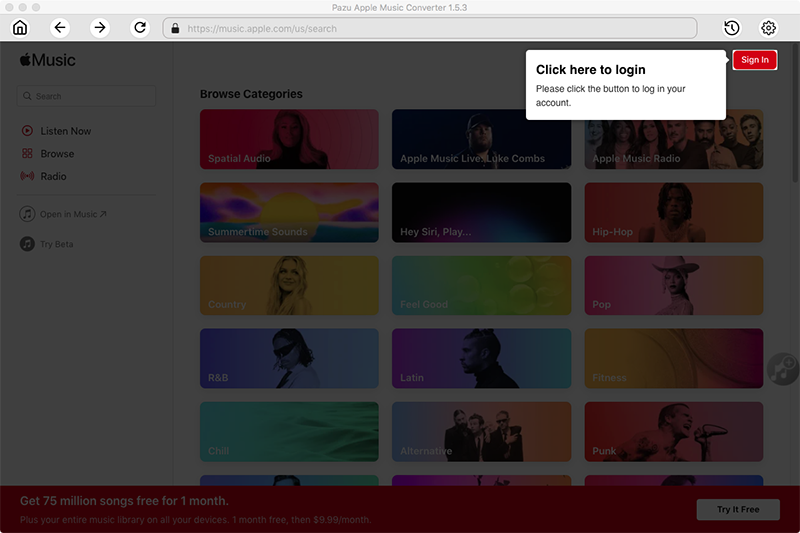Click the floating add-music icon at right edge
This screenshot has width=800, height=533.
783,369
